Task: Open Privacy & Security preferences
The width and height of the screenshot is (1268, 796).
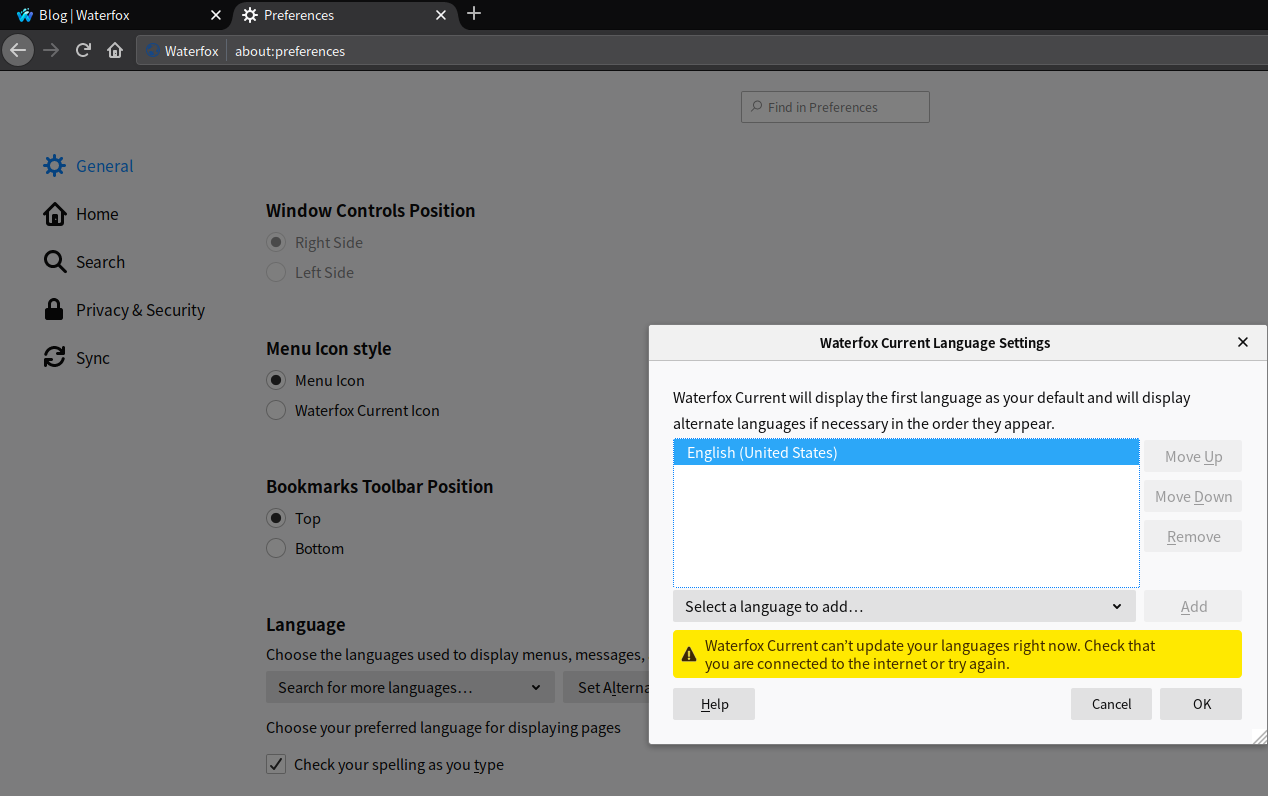Action: [125, 310]
